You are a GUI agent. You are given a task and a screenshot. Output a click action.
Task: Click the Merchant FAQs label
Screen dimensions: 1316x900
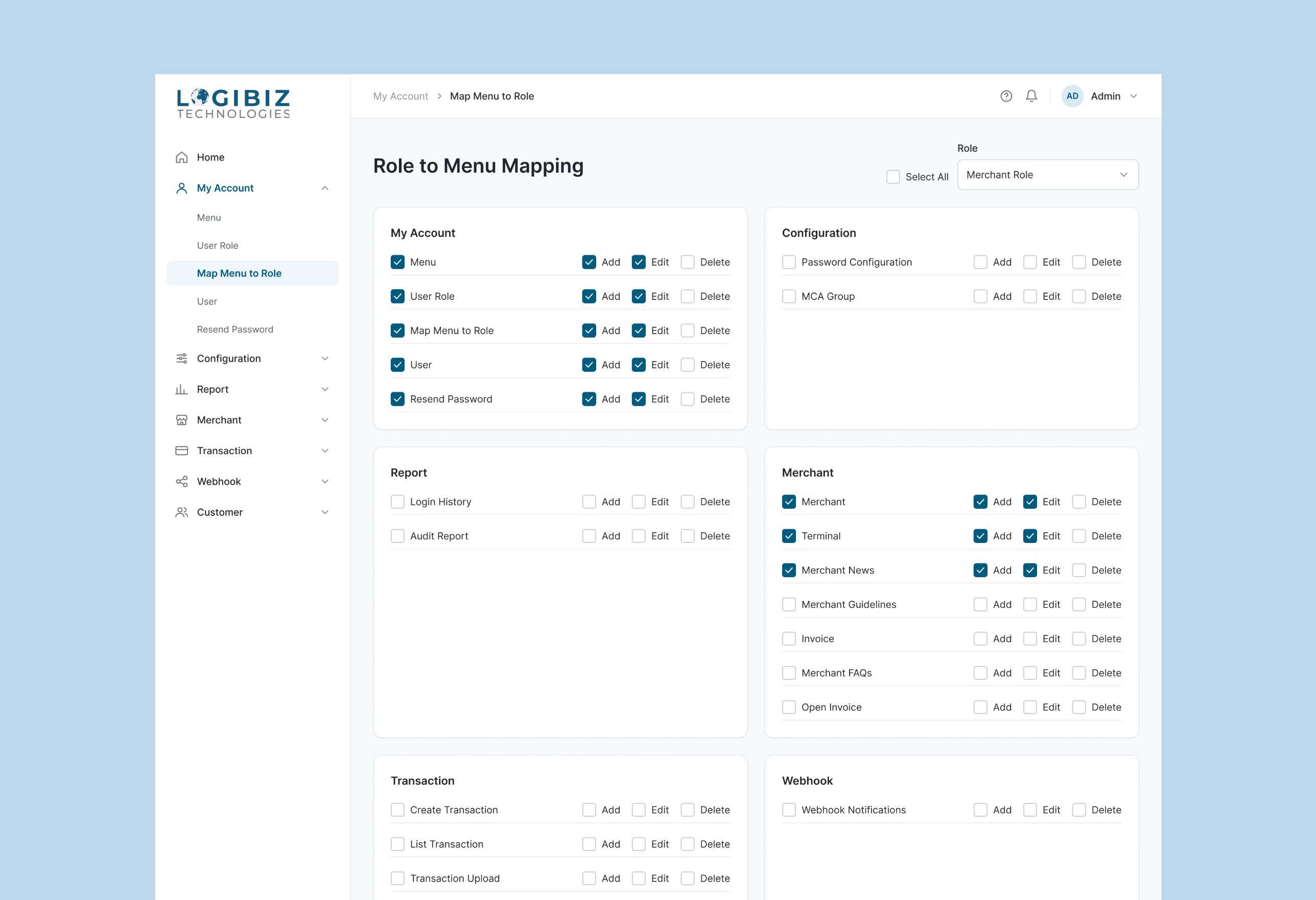pyautogui.click(x=836, y=673)
